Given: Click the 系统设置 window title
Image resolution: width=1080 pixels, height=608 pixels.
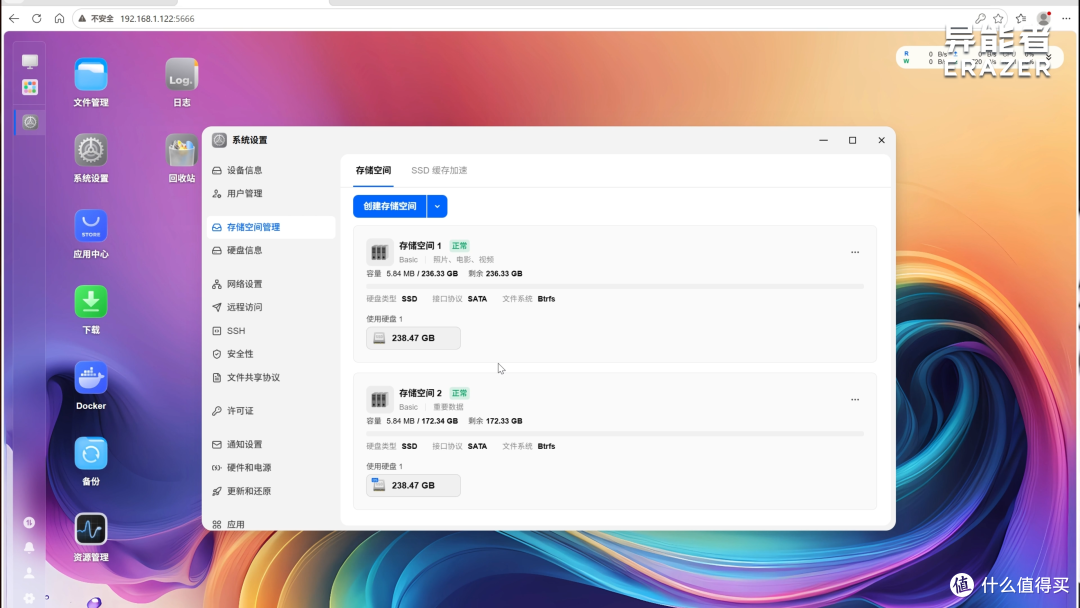Looking at the screenshot, I should tap(249, 140).
